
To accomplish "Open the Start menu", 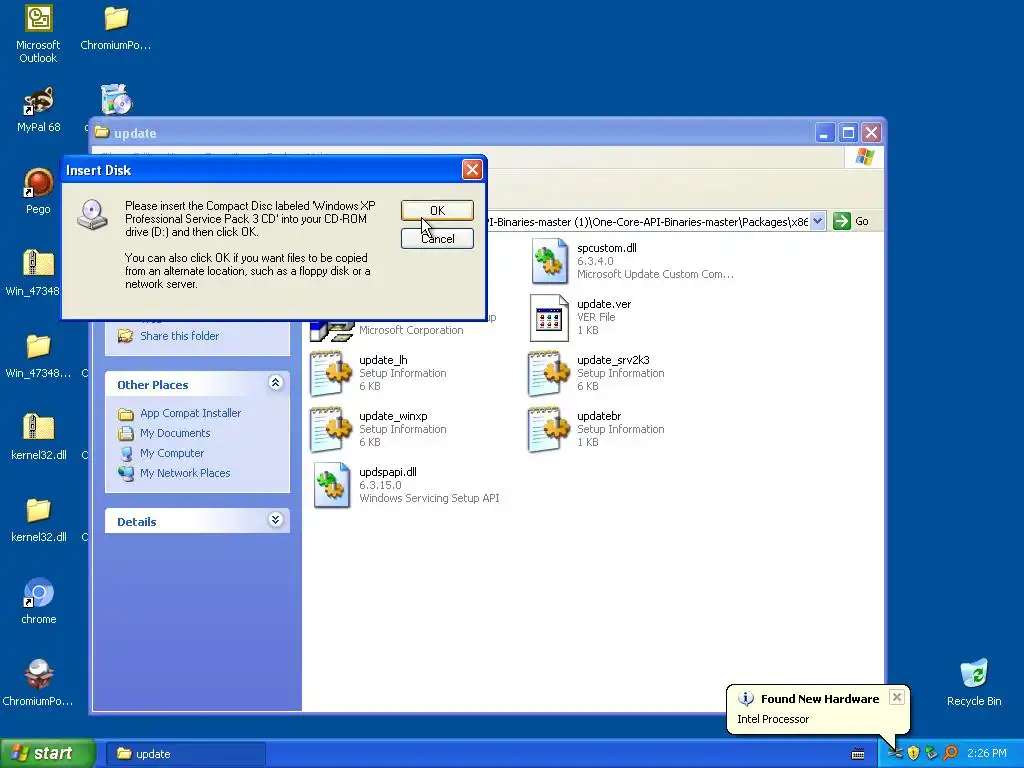I will coord(48,754).
